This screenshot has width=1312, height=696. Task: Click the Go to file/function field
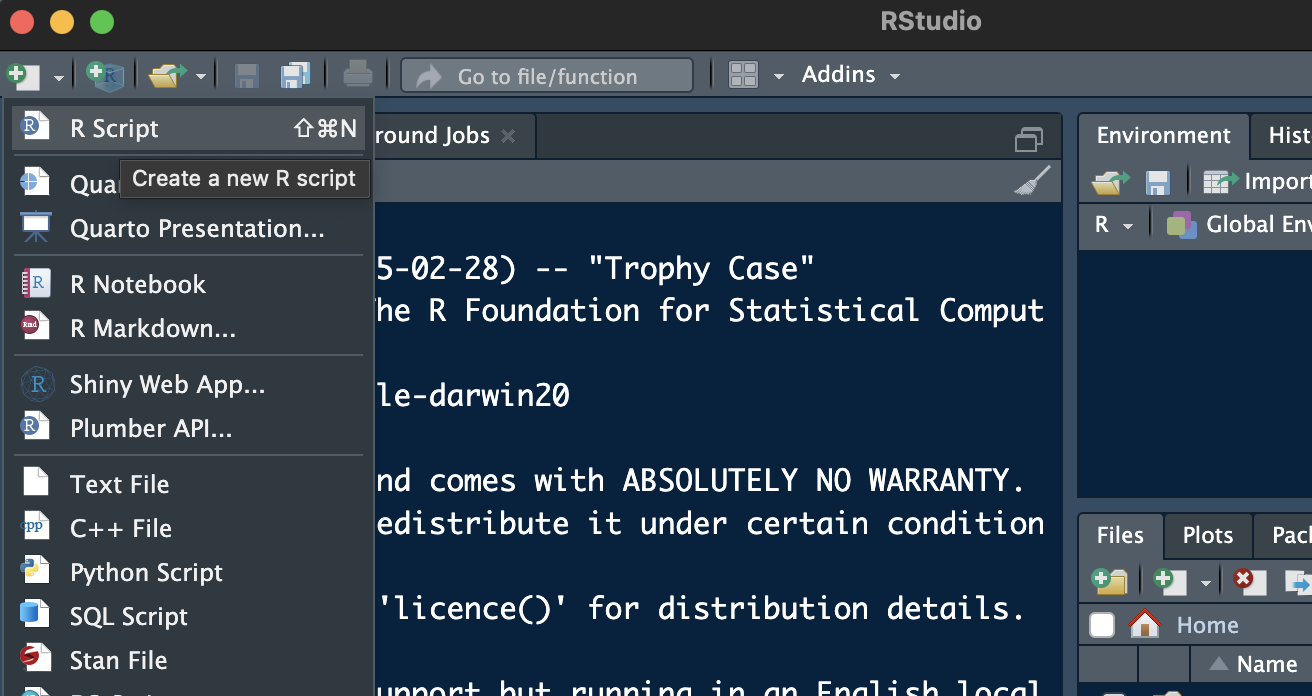click(x=547, y=75)
